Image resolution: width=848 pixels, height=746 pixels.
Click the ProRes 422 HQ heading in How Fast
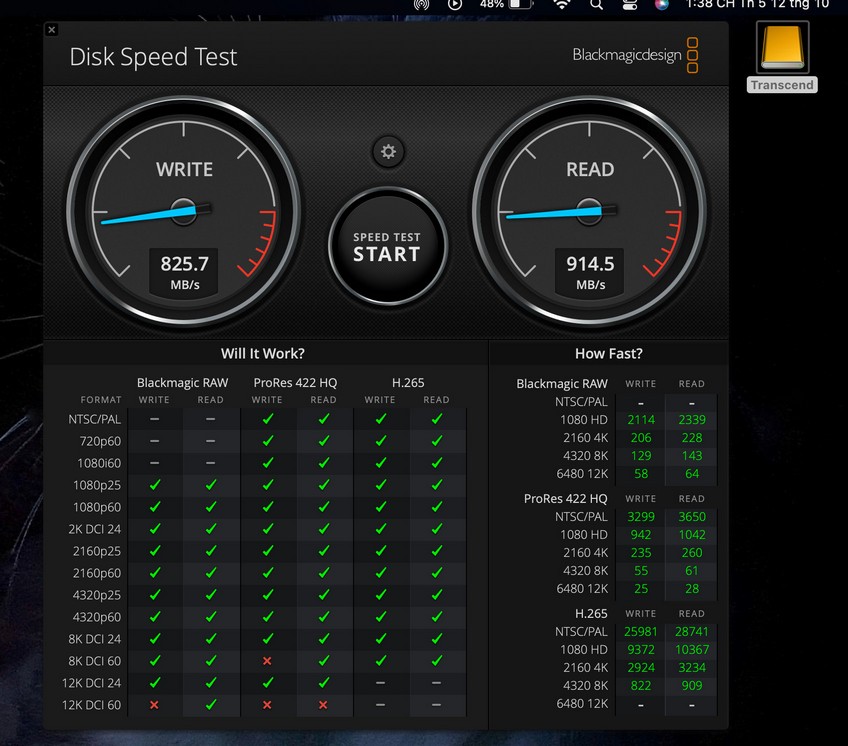click(x=565, y=499)
